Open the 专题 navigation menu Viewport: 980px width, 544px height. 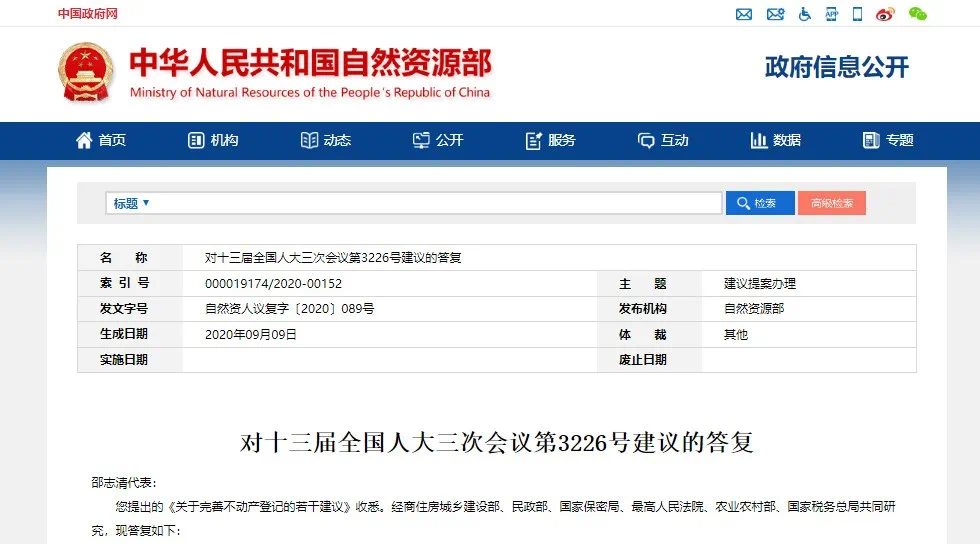[x=888, y=140]
